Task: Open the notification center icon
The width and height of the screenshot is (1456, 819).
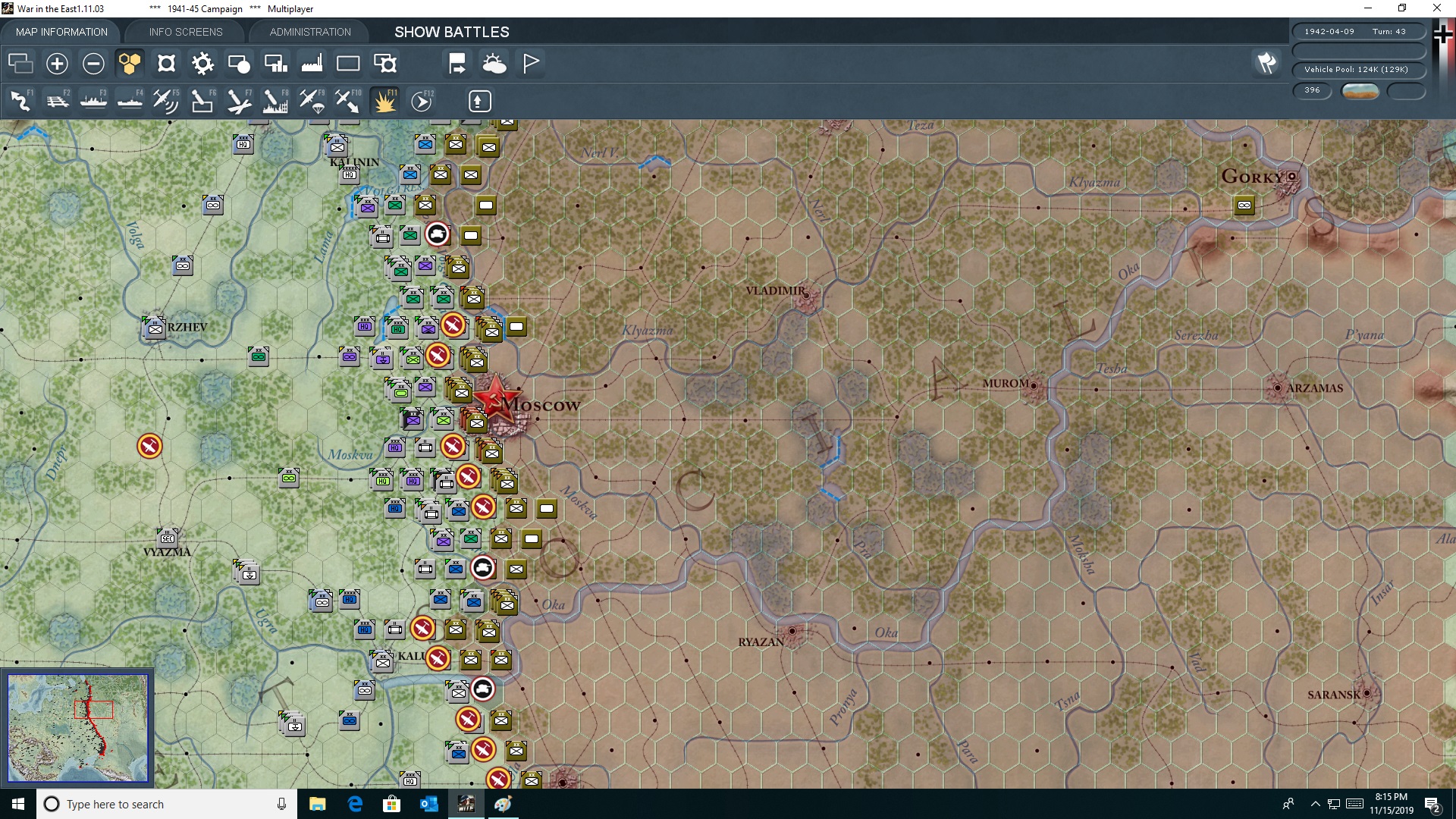Action: pos(1432,804)
